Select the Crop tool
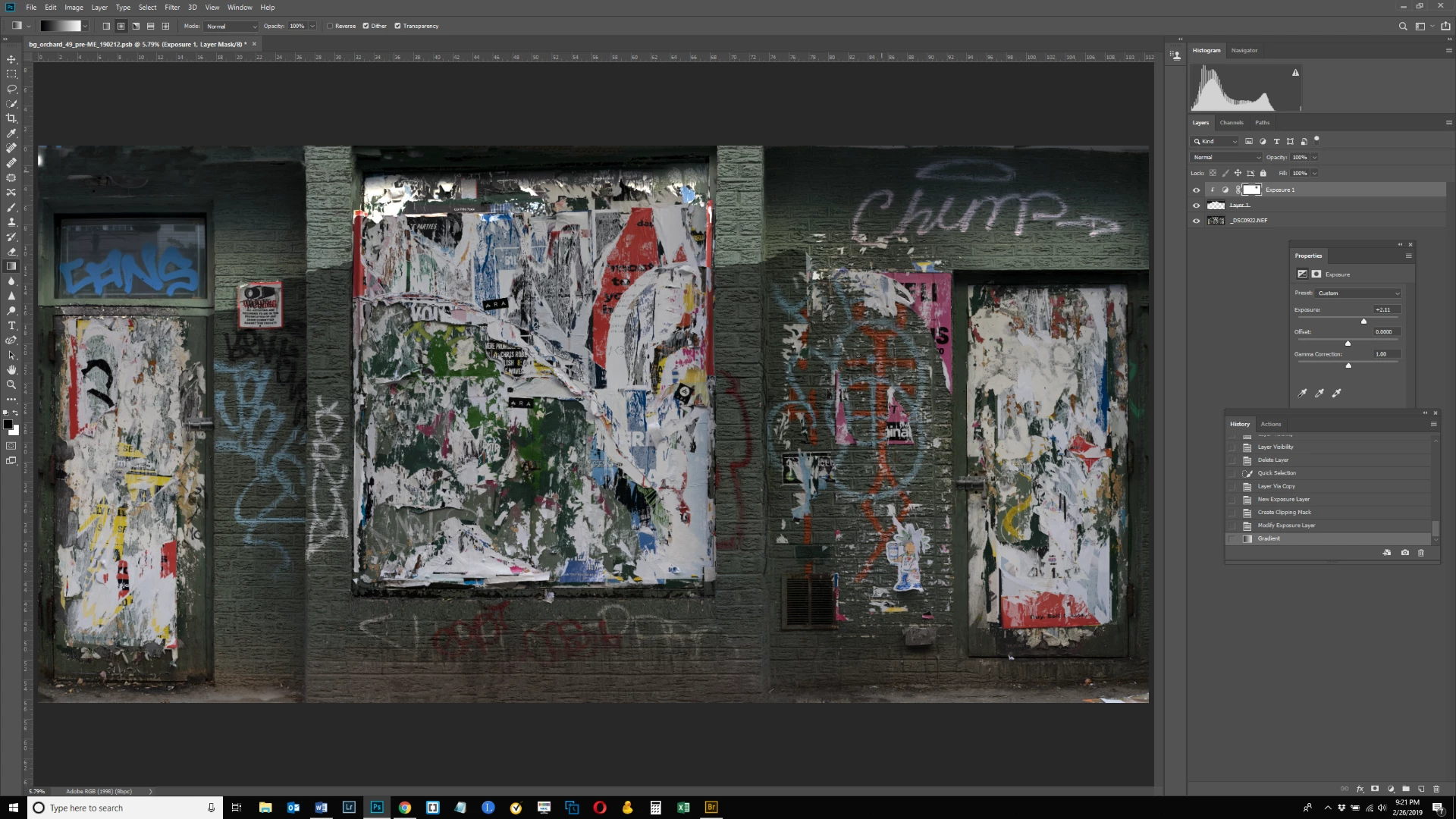Screen dimensions: 1456x819 point(11,118)
